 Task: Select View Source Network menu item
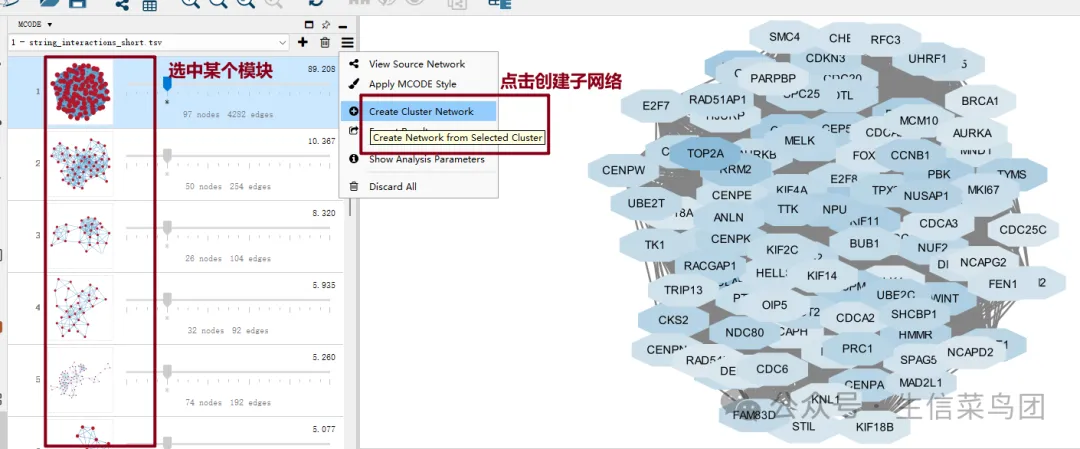pos(417,64)
